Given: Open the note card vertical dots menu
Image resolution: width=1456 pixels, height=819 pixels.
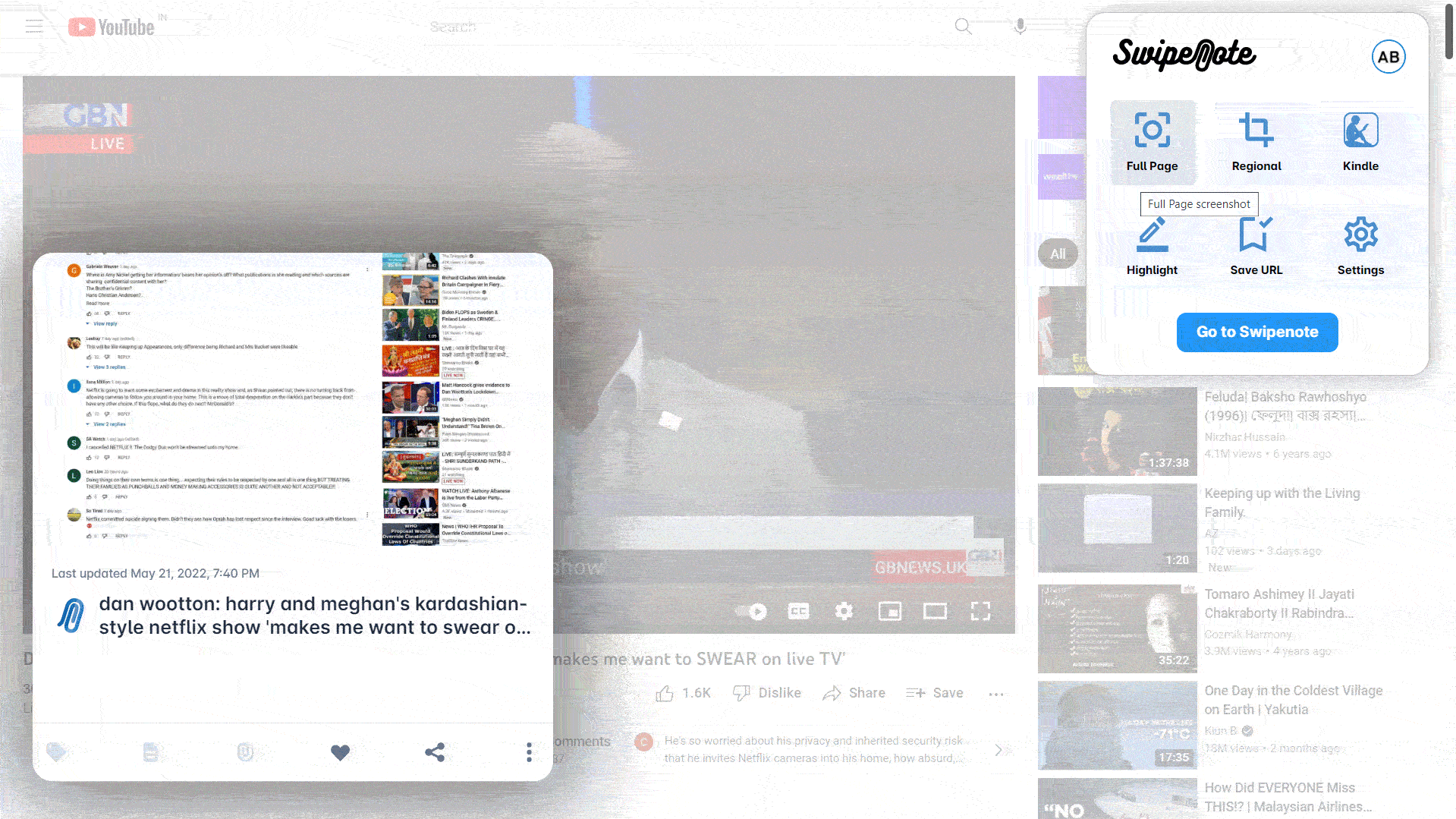Looking at the screenshot, I should tap(529, 752).
